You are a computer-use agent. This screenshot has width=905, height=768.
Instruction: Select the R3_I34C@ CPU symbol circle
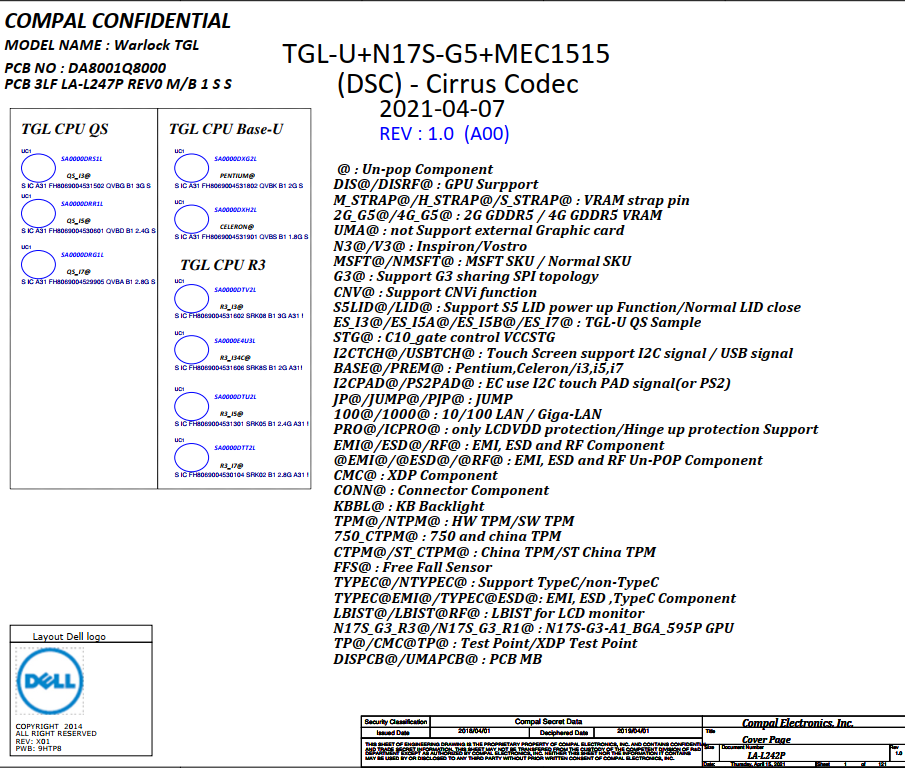point(190,349)
